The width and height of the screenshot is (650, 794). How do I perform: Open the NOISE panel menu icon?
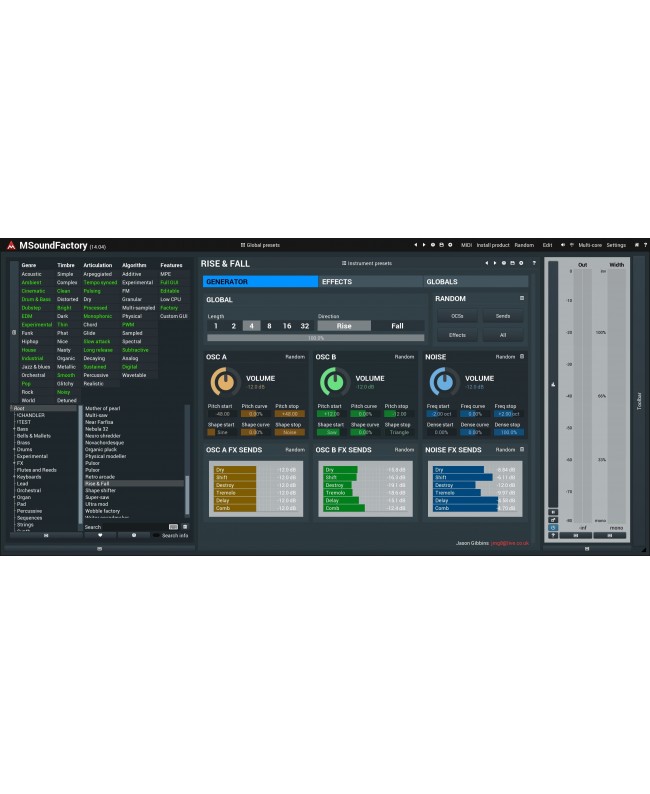point(522,356)
